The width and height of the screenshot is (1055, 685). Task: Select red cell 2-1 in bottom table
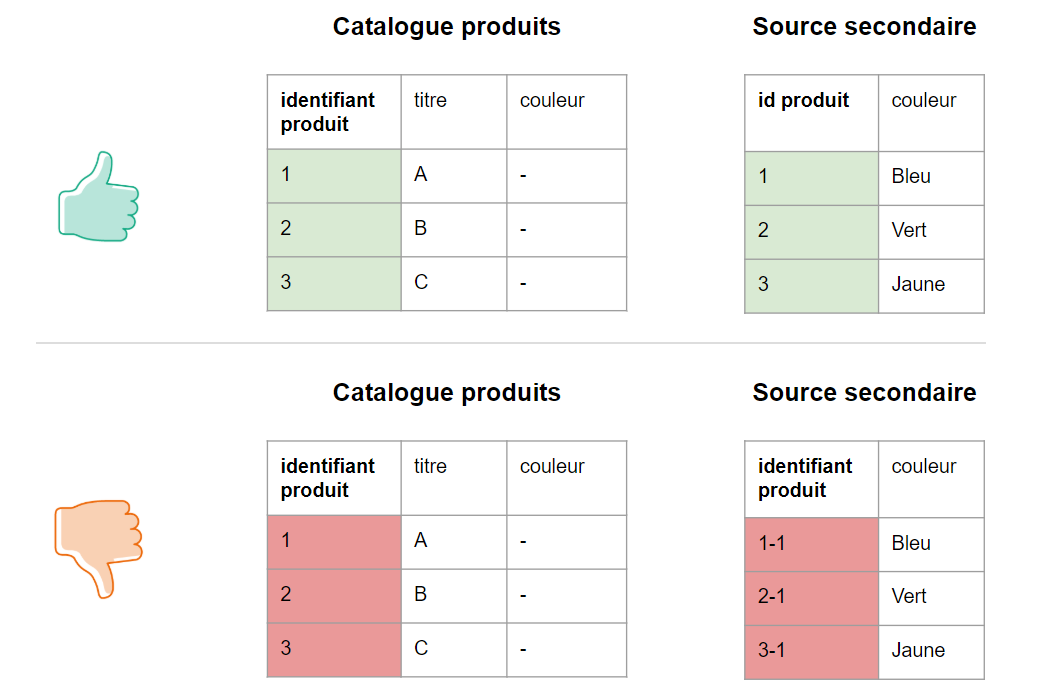[x=811, y=597]
